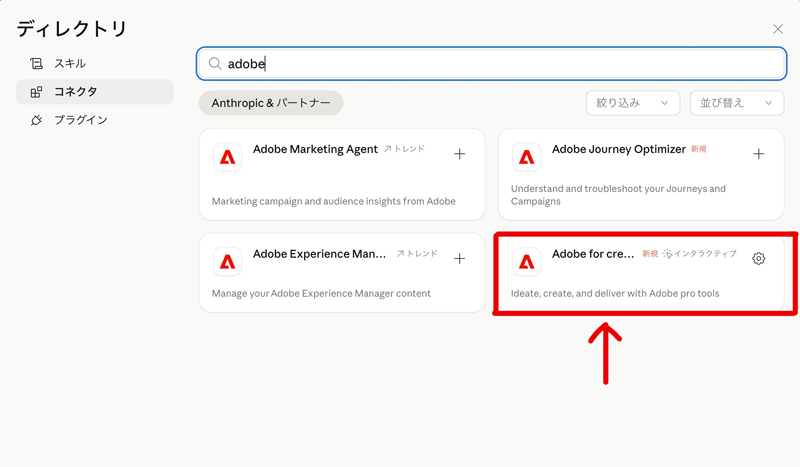Switch to the スキル section
This screenshot has width=800, height=467.
coord(70,64)
